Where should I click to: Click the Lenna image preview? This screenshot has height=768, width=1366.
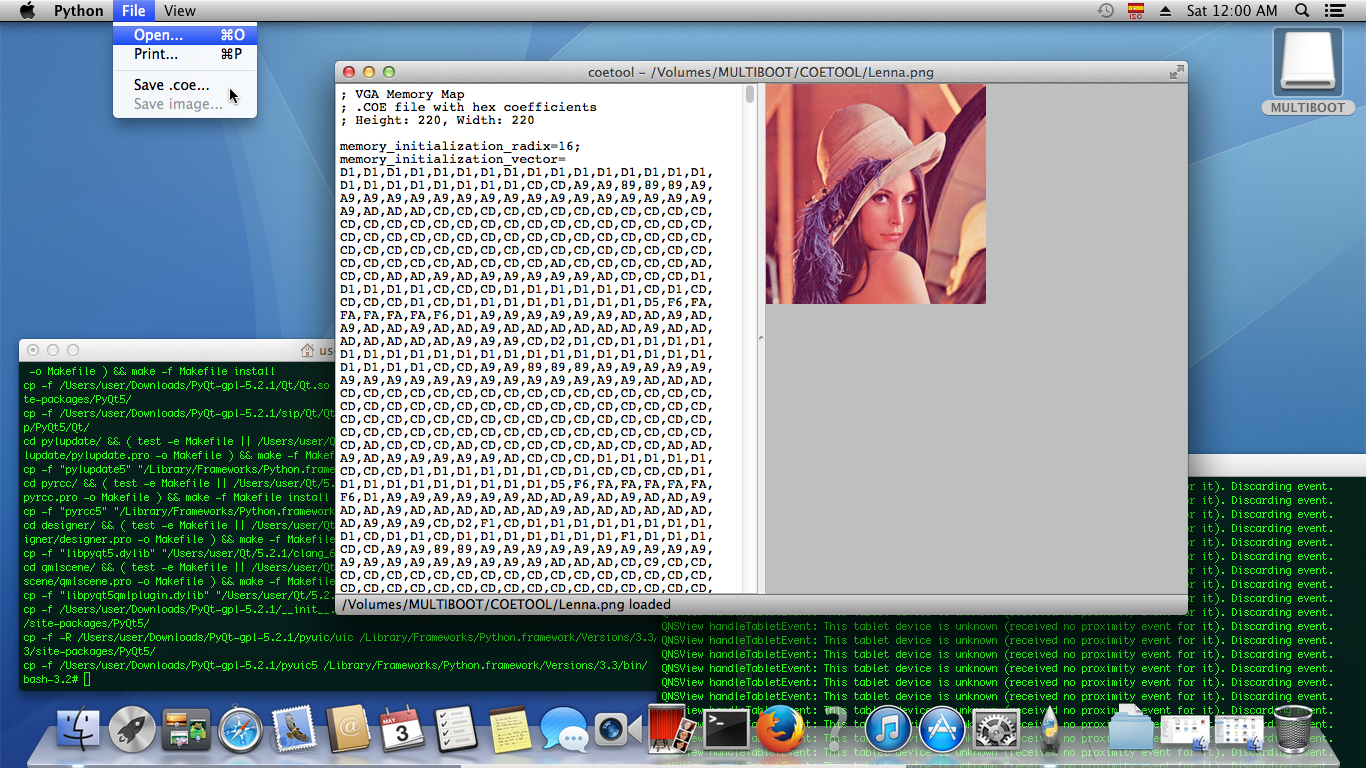point(875,194)
